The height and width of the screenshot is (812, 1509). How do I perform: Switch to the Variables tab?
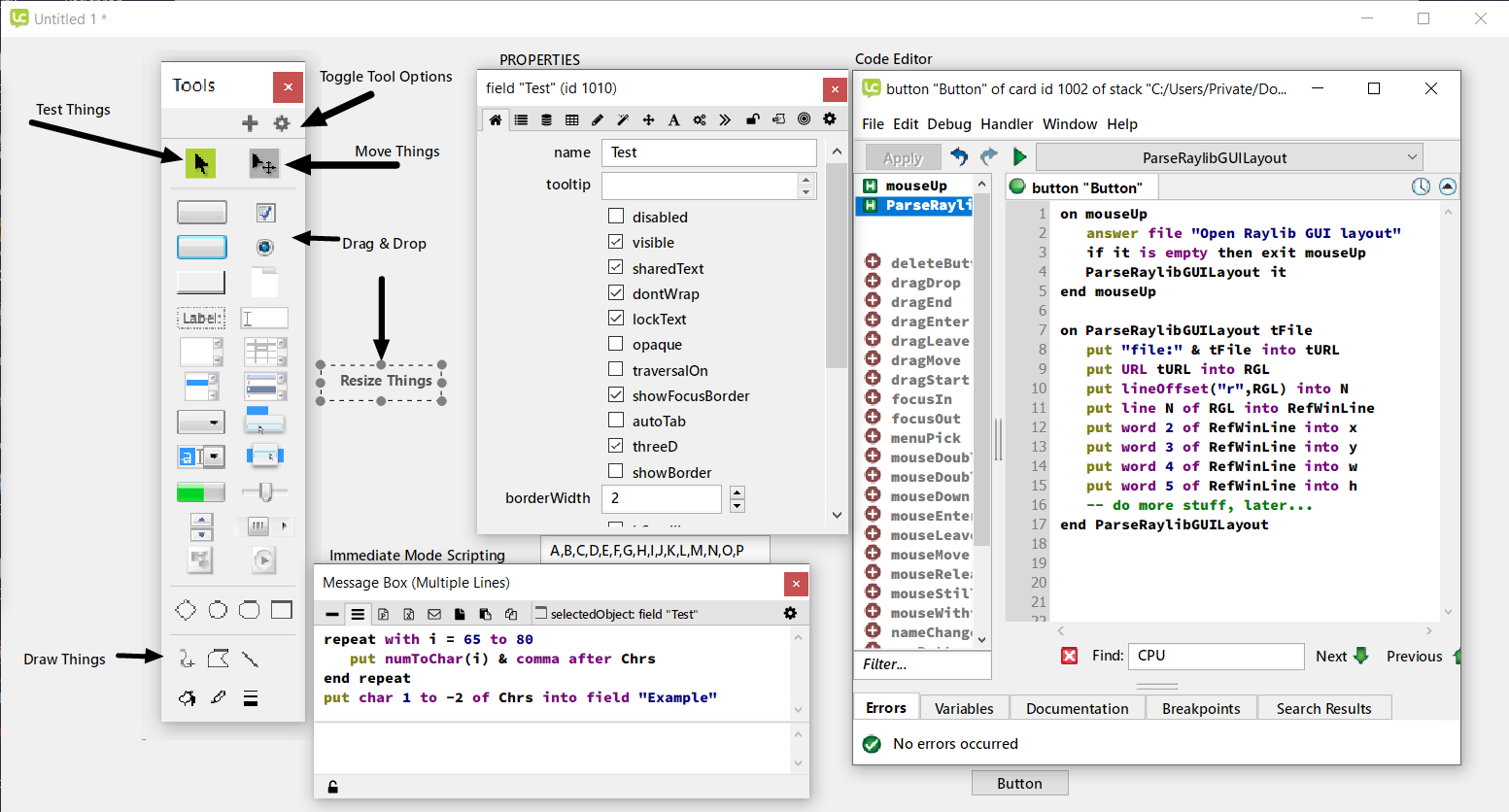point(963,707)
